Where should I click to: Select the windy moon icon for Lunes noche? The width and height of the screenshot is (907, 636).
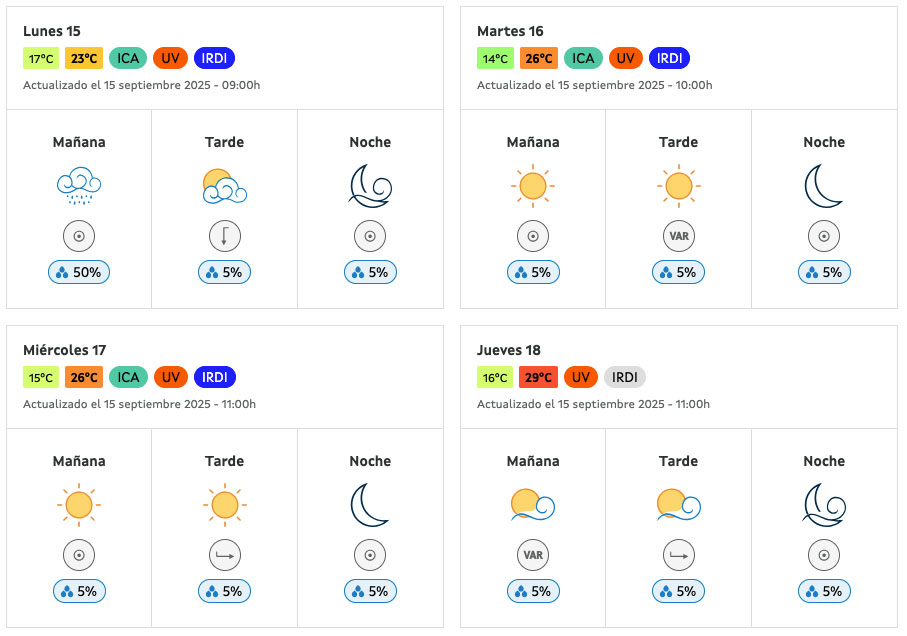pyautogui.click(x=370, y=186)
